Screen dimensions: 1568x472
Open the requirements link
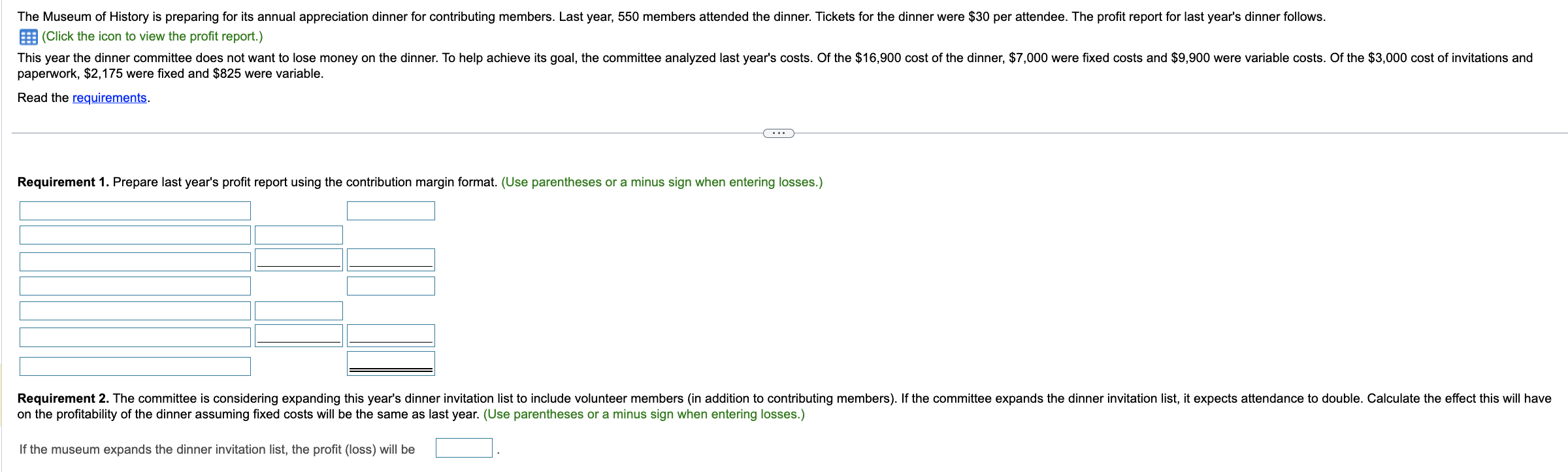(109, 98)
